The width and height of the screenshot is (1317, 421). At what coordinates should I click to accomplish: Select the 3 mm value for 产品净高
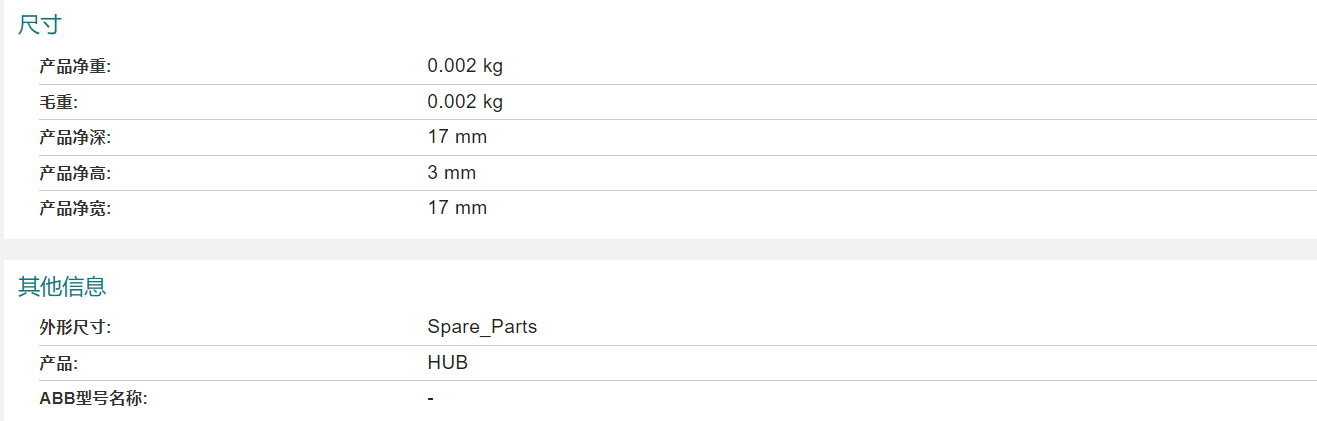(452, 173)
